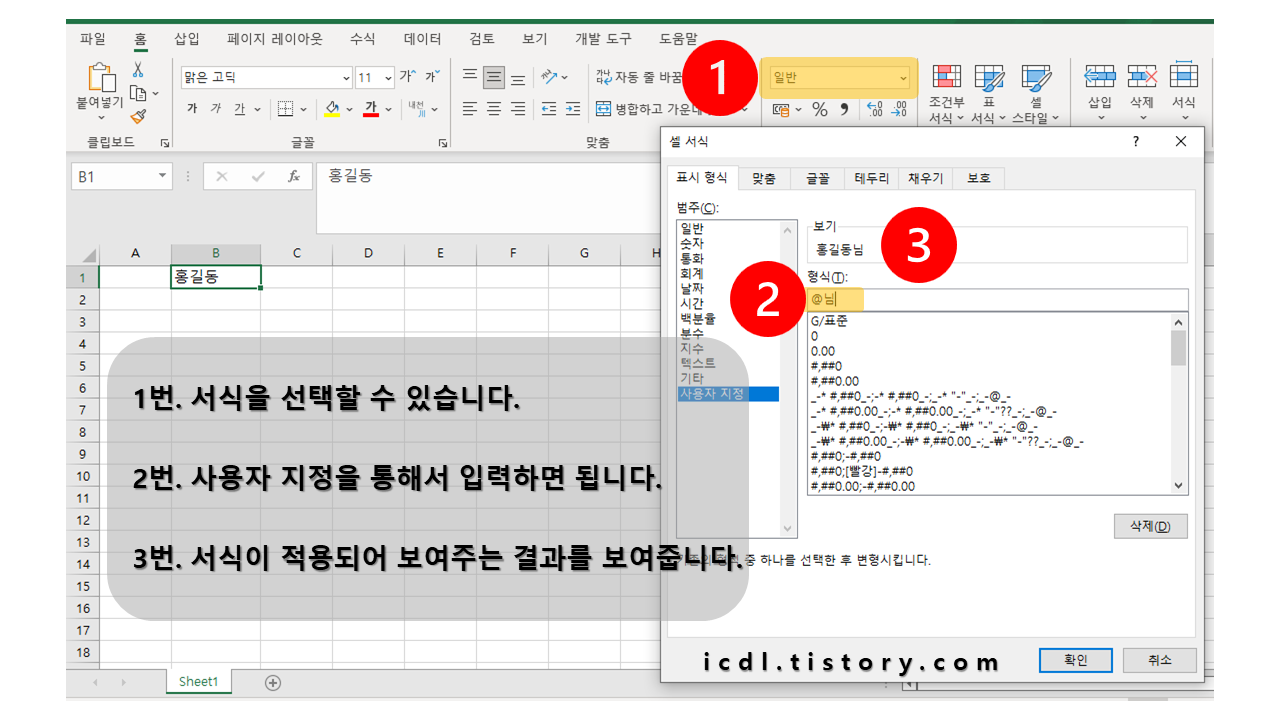This screenshot has width=1280, height=720.
Task: Expand the fill color 채우기 색 dropdown
Action: tap(347, 106)
